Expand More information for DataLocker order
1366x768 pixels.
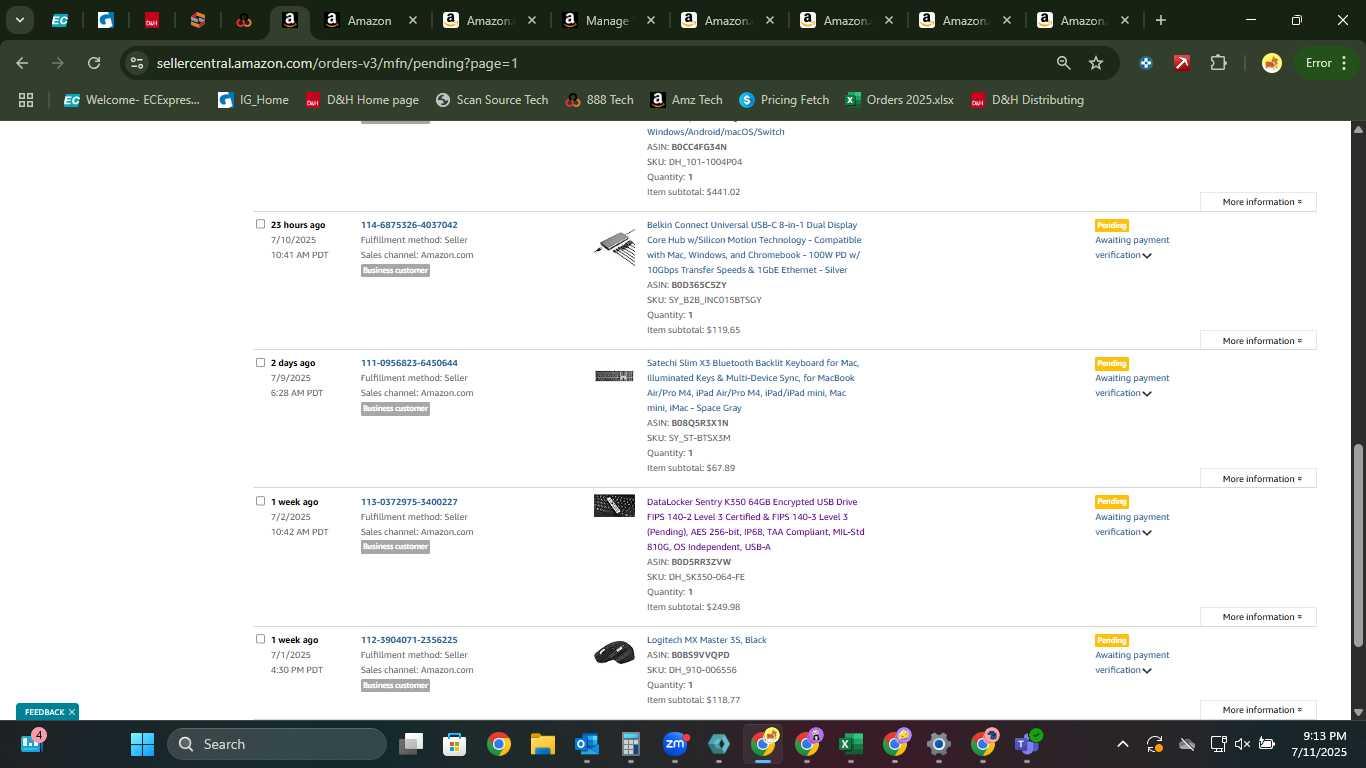click(x=1258, y=617)
